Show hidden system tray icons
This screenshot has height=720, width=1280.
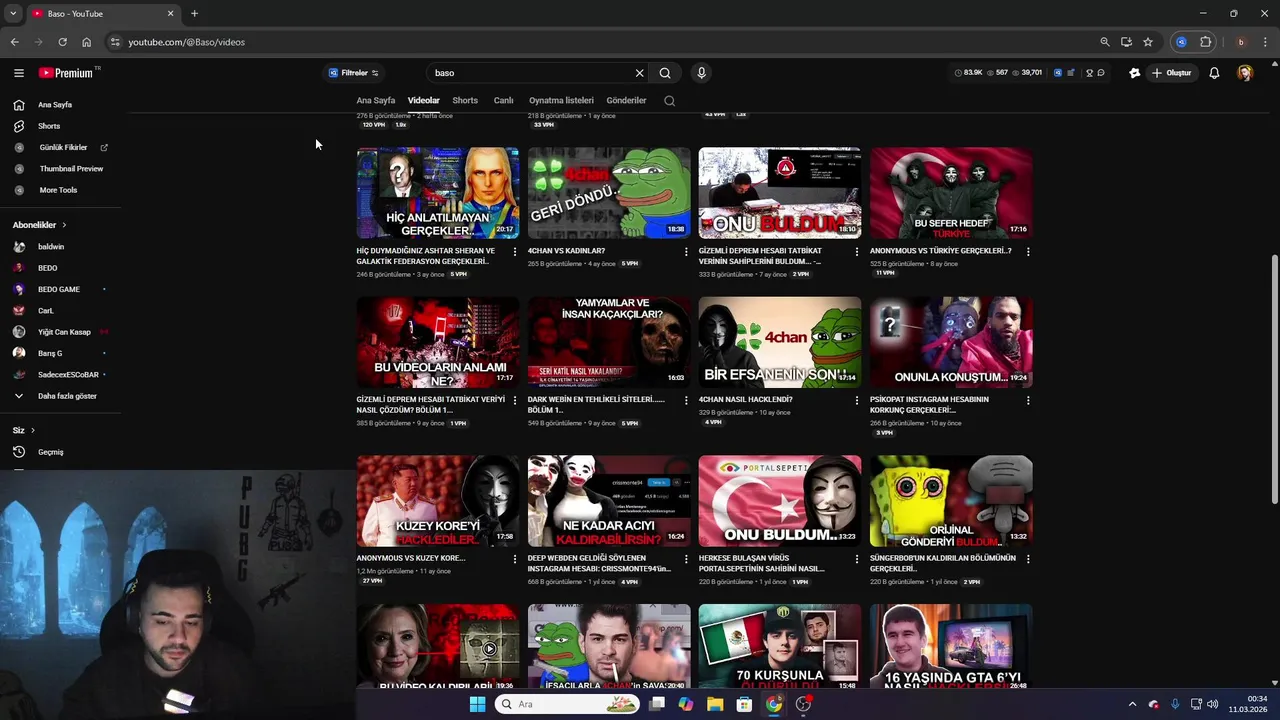(x=1132, y=704)
